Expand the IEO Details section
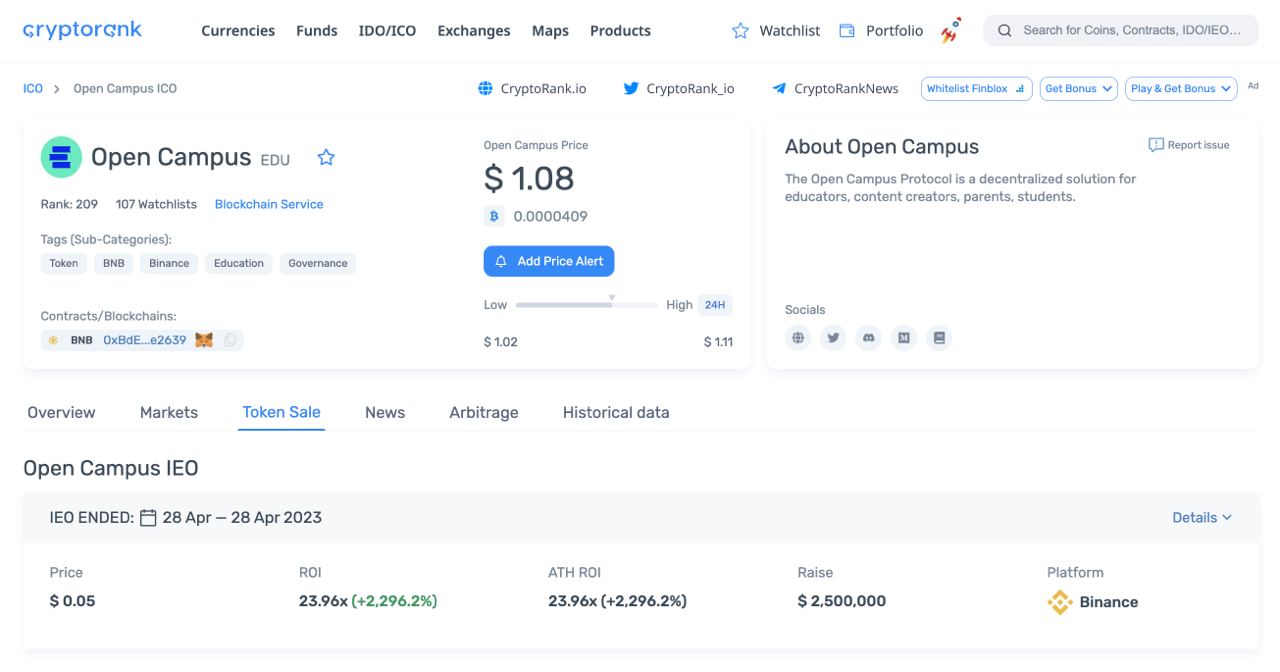1280x672 pixels. [x=1201, y=518]
